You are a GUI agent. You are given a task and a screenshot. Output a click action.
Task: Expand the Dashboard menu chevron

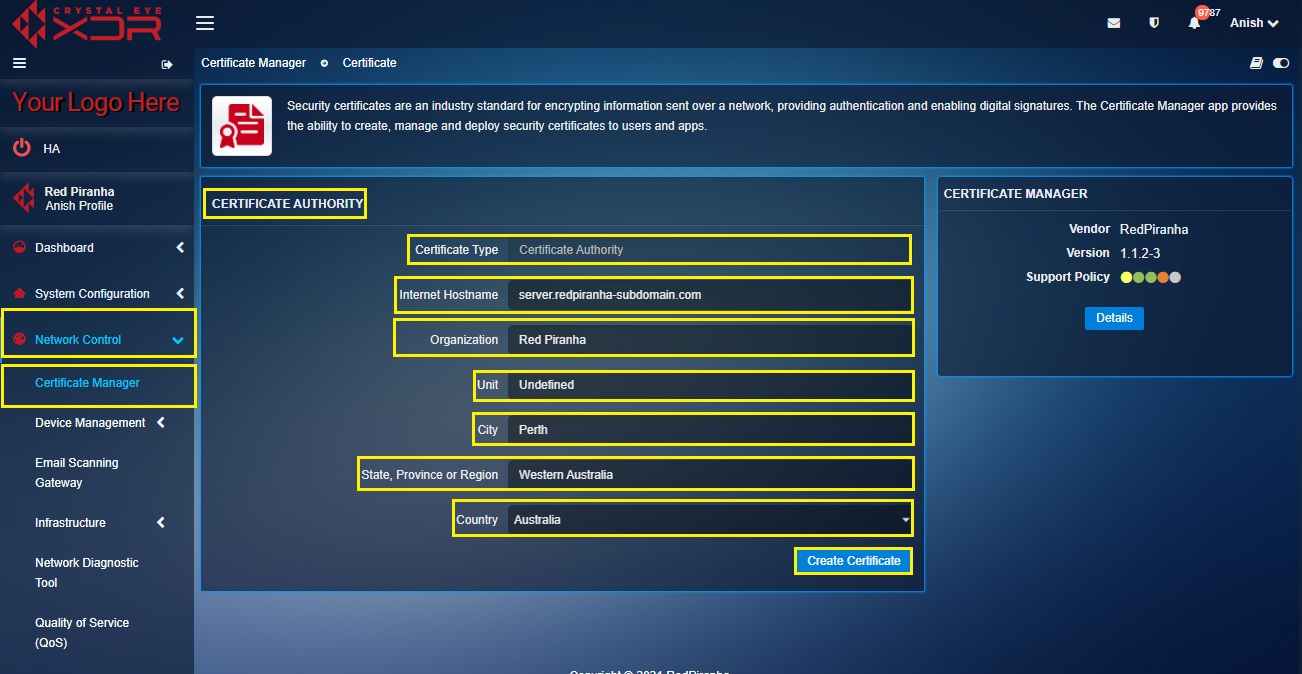(x=180, y=248)
